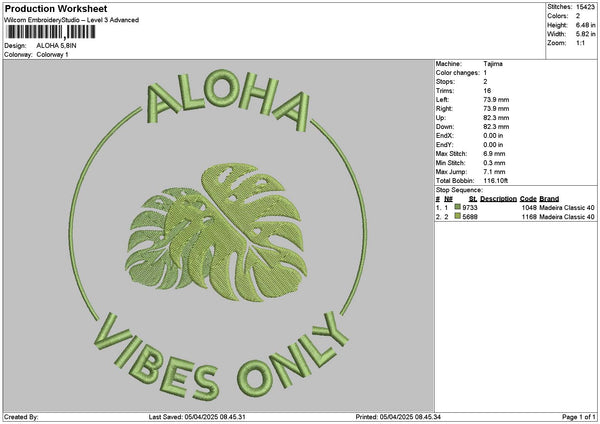
Task: Click the Description column header
Action: tap(498, 198)
